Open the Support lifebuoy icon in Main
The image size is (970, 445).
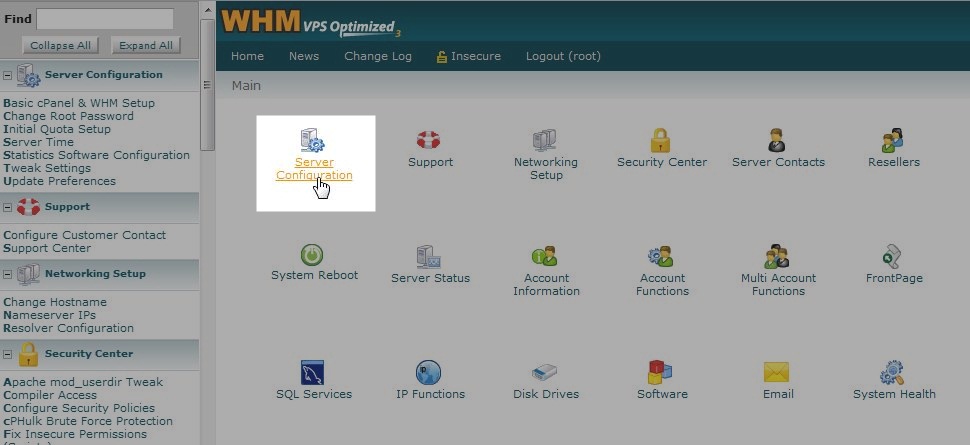[x=428, y=140]
